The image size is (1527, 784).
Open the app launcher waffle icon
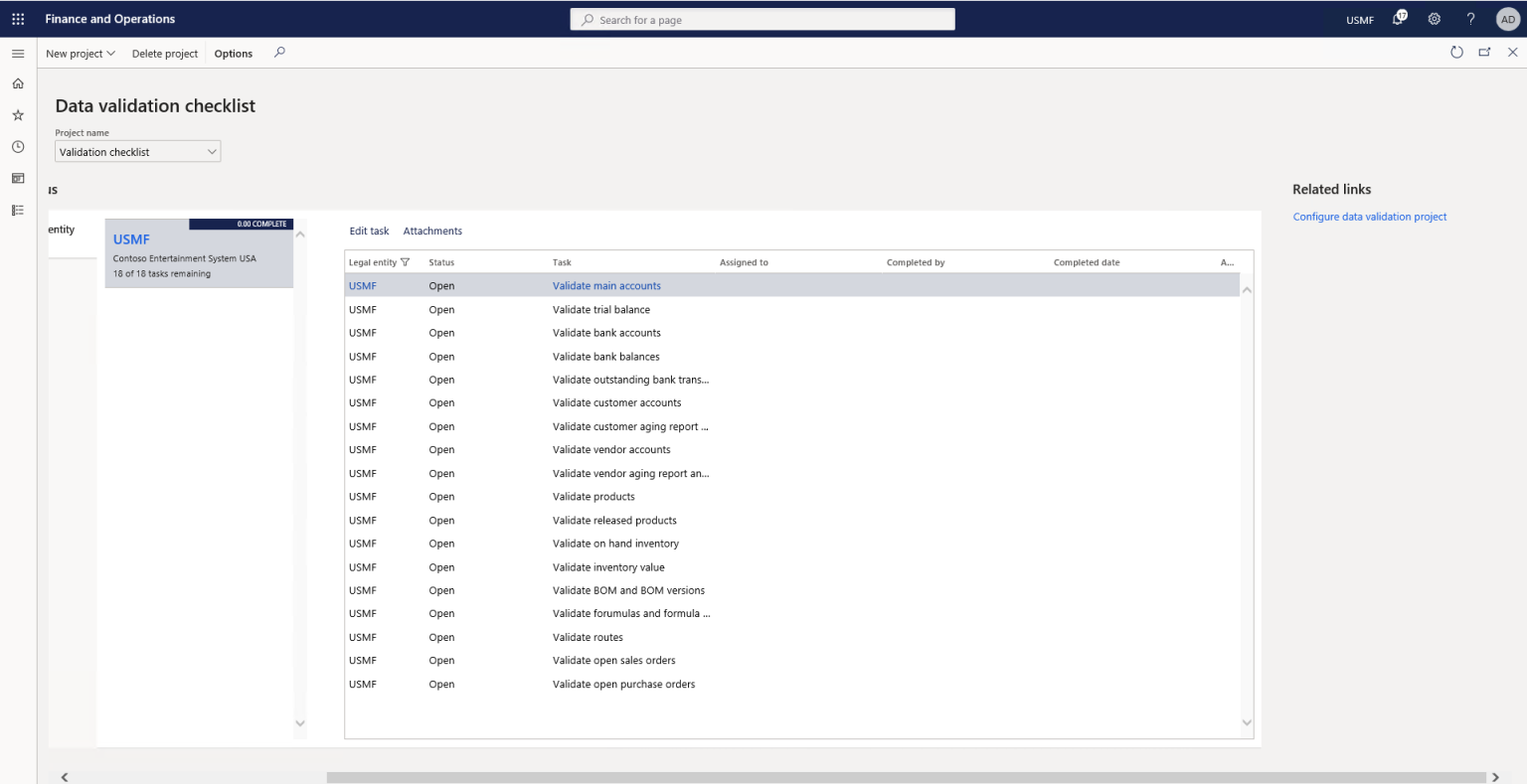point(17,18)
